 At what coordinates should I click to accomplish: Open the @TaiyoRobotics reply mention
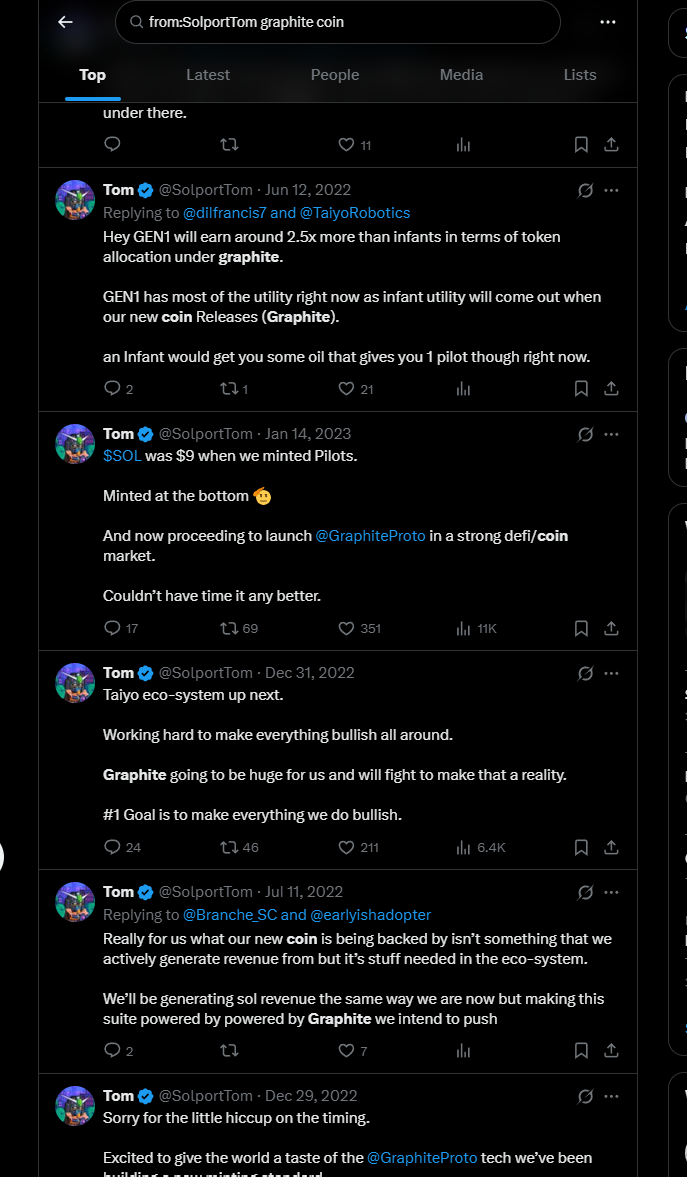click(x=355, y=213)
